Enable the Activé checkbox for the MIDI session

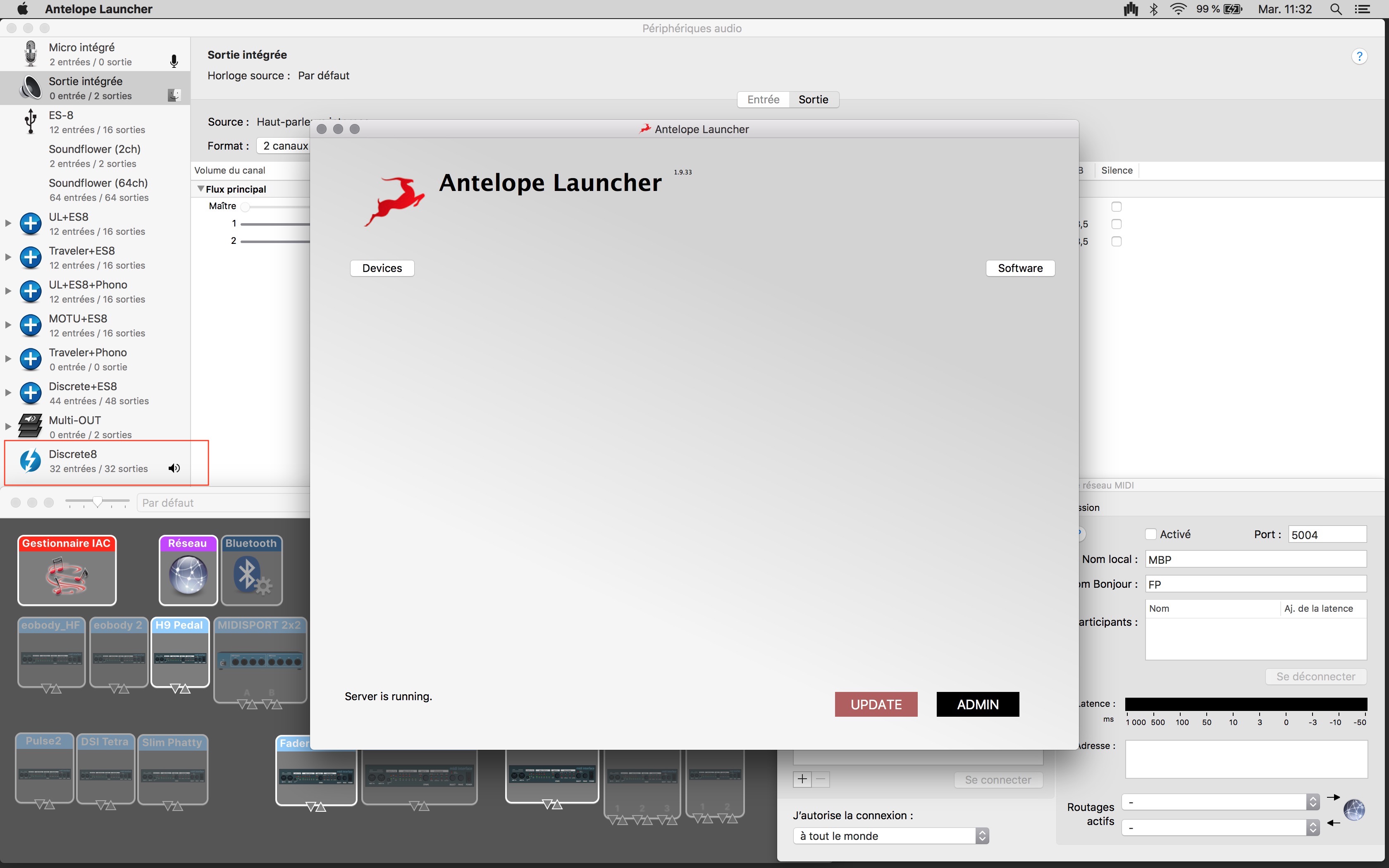point(1151,534)
